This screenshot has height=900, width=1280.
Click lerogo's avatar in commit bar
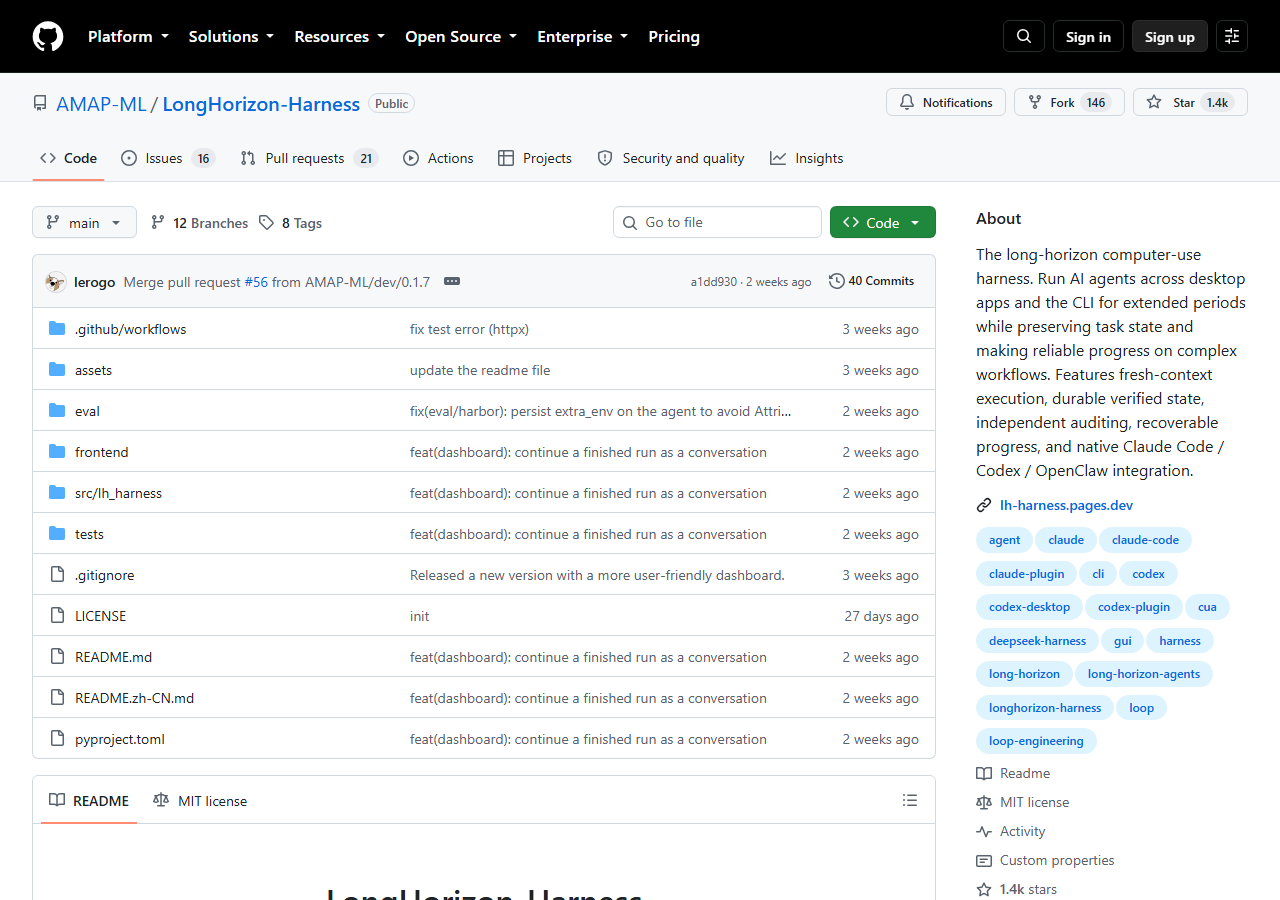[56, 282]
